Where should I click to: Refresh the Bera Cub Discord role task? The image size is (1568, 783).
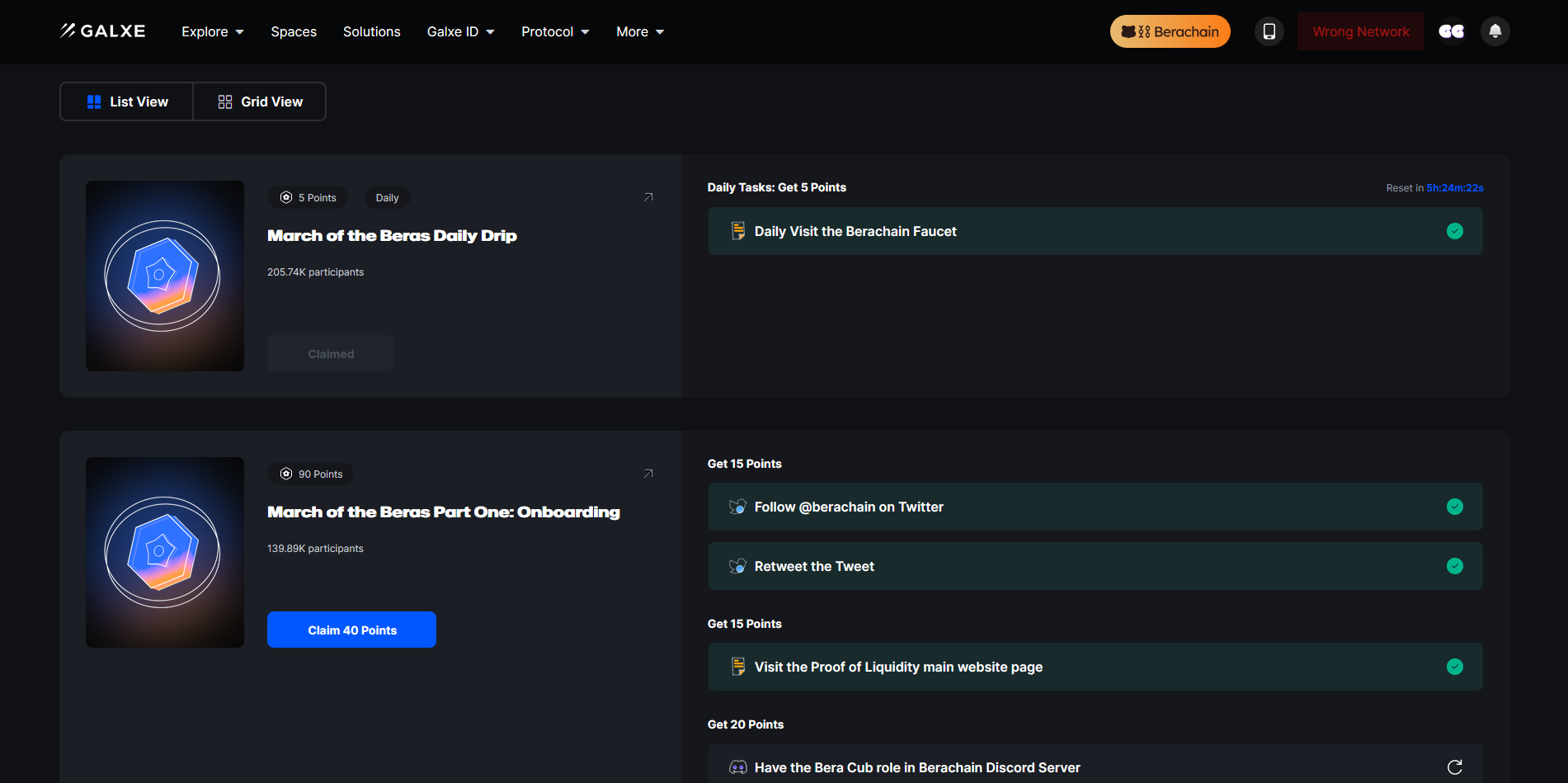(1454, 767)
